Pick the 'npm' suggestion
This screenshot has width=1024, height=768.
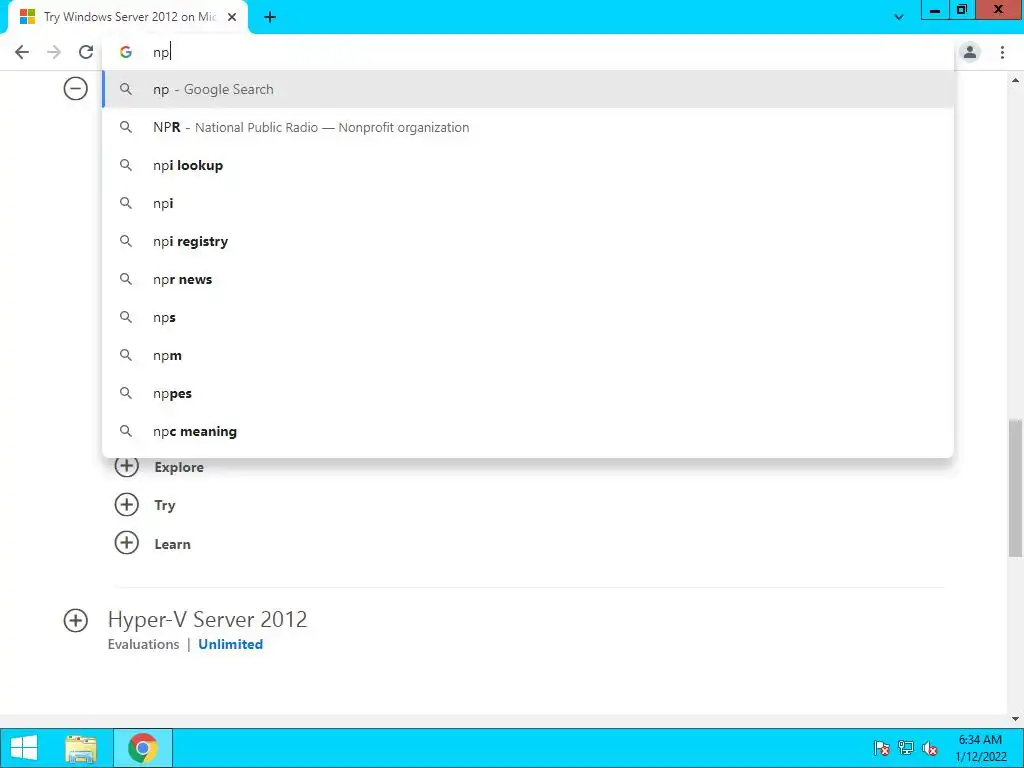(528, 355)
